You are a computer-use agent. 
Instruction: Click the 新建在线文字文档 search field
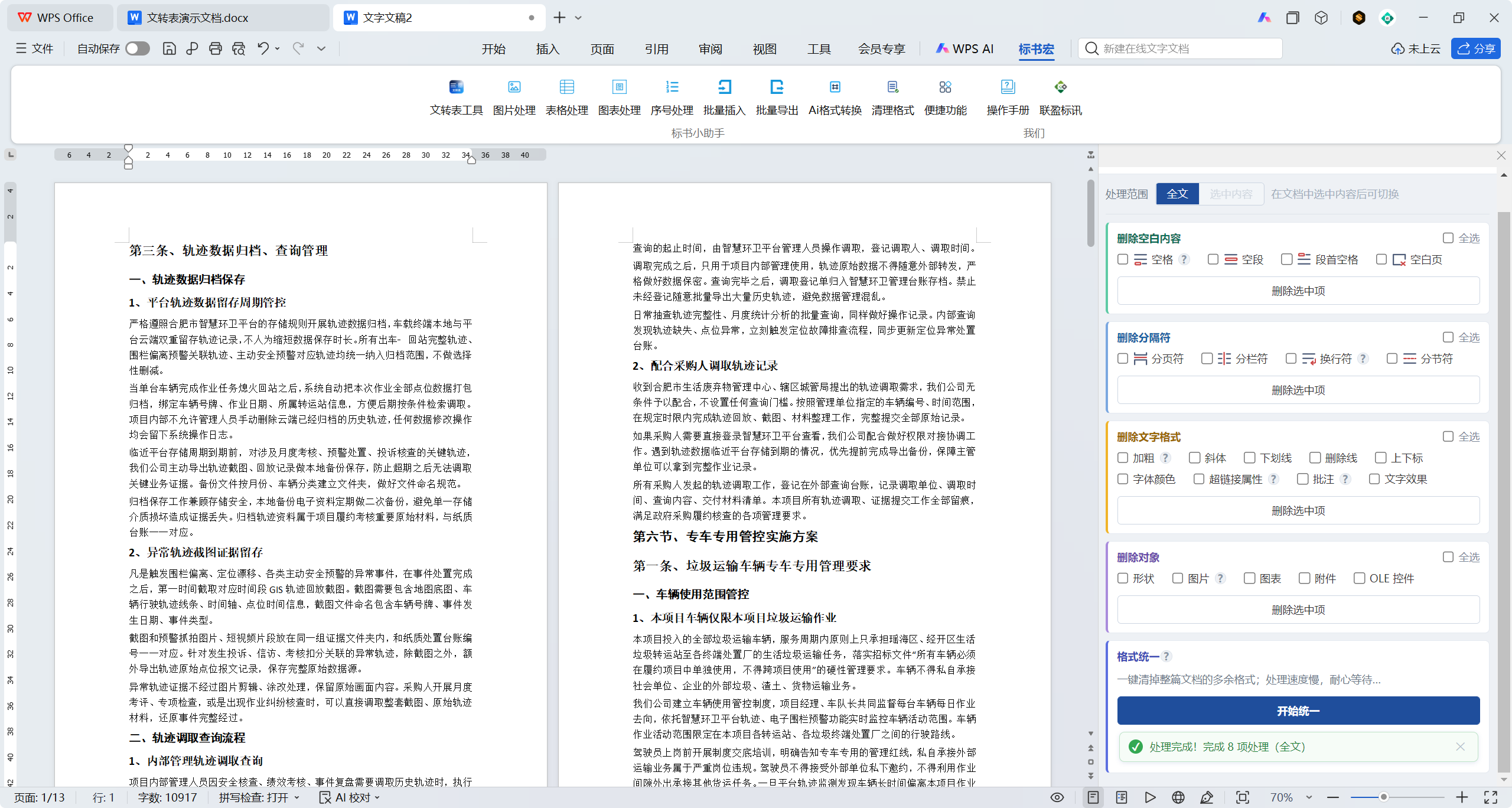(1180, 48)
